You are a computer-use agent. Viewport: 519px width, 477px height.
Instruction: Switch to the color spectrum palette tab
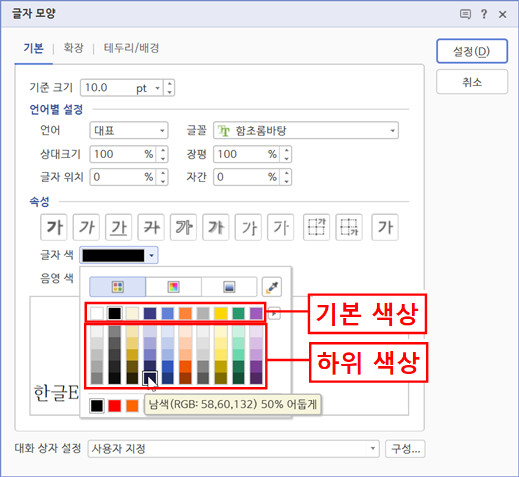pyautogui.click(x=173, y=287)
